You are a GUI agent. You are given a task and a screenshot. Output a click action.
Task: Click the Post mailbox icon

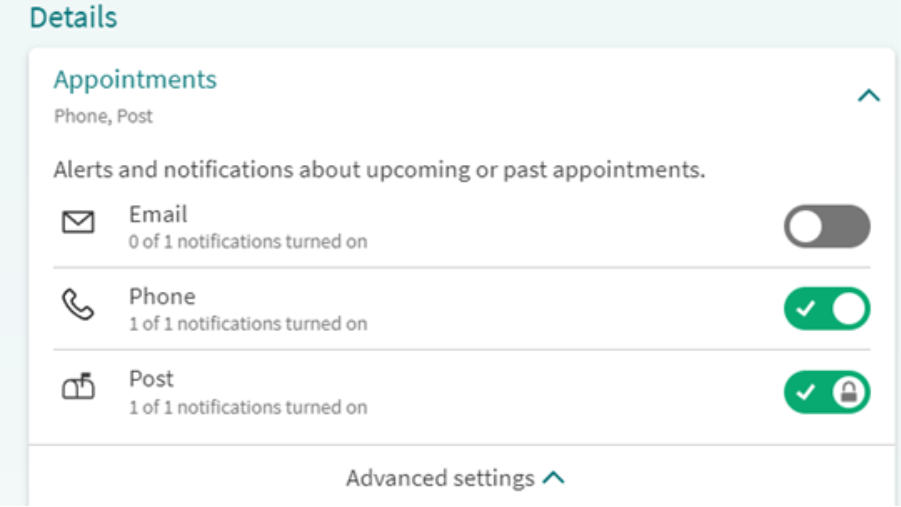click(78, 386)
